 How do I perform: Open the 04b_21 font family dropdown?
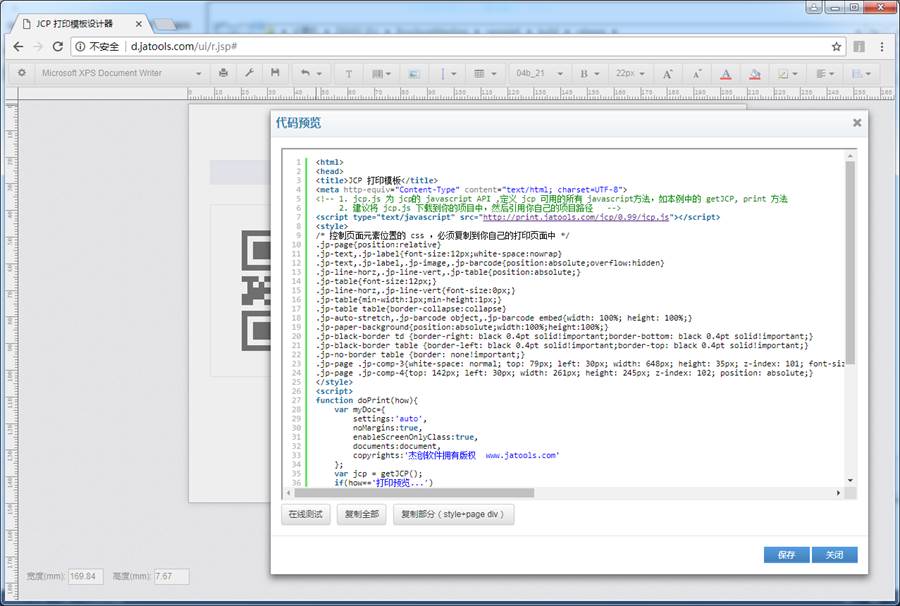(538, 73)
